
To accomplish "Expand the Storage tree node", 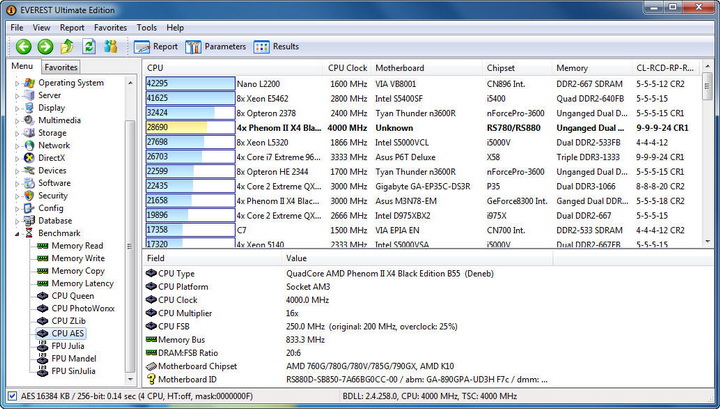I will 17,133.
